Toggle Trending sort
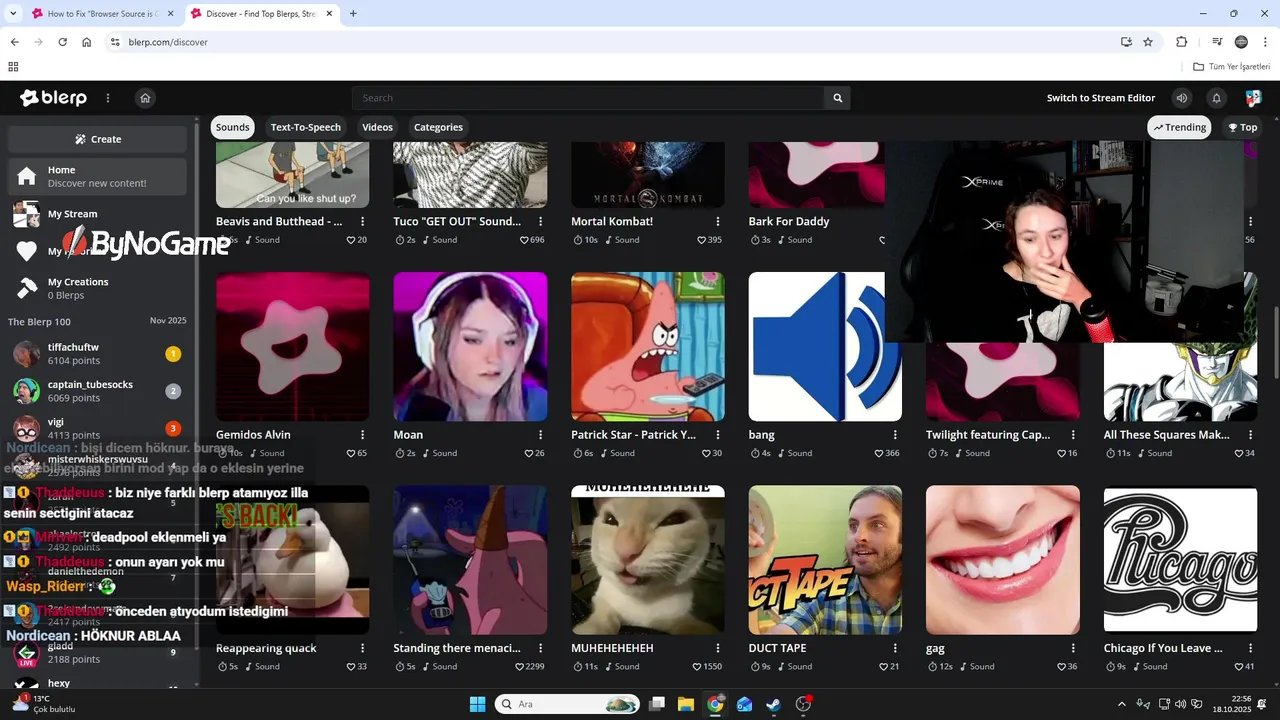The height and width of the screenshot is (720, 1280). (x=1179, y=127)
